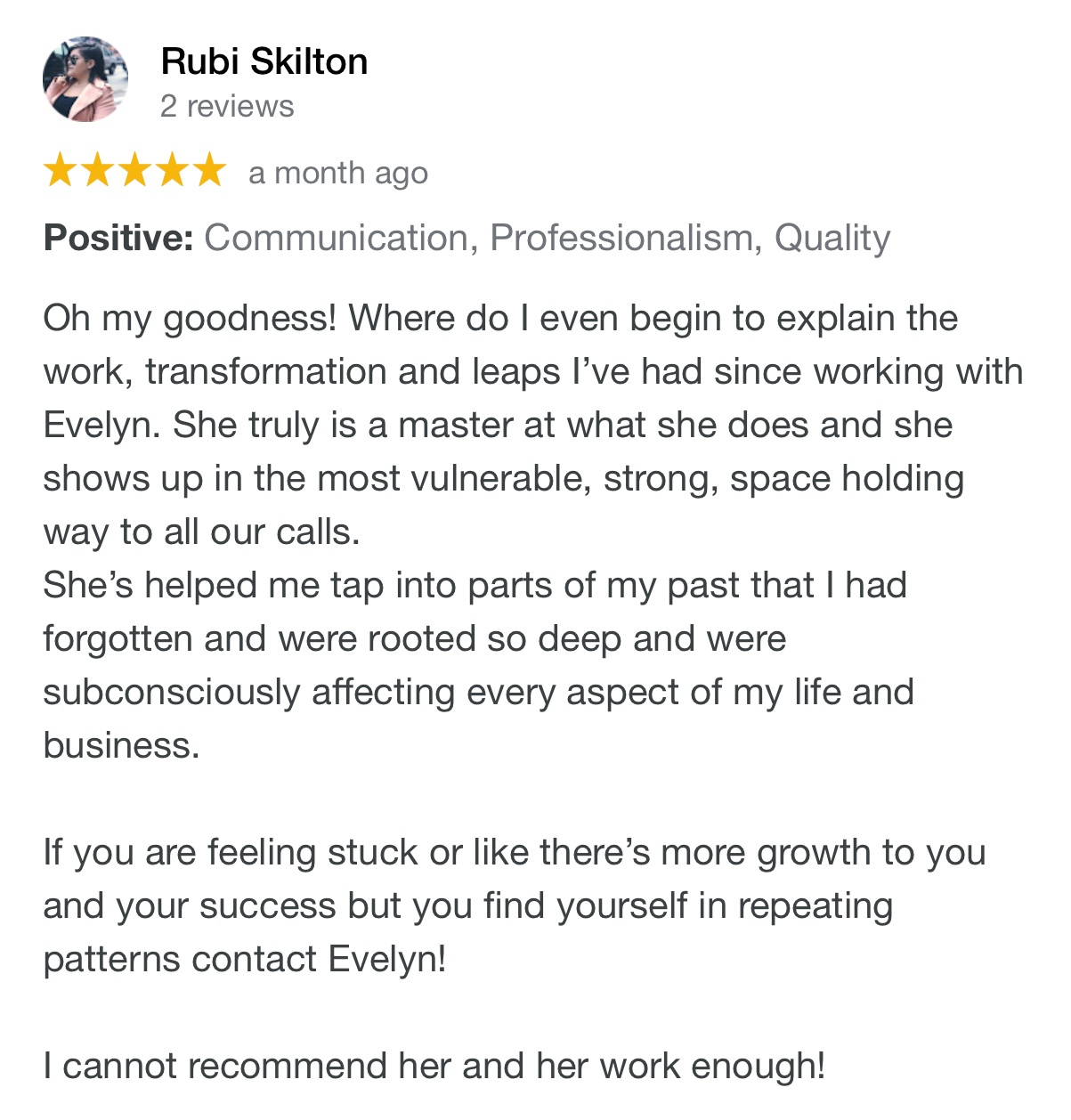
Task: Click the "Oh my goodness!" opening sentence
Action: (x=191, y=318)
